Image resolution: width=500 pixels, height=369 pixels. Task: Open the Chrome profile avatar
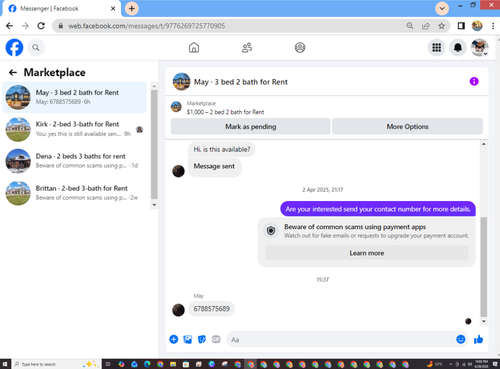[x=477, y=26]
